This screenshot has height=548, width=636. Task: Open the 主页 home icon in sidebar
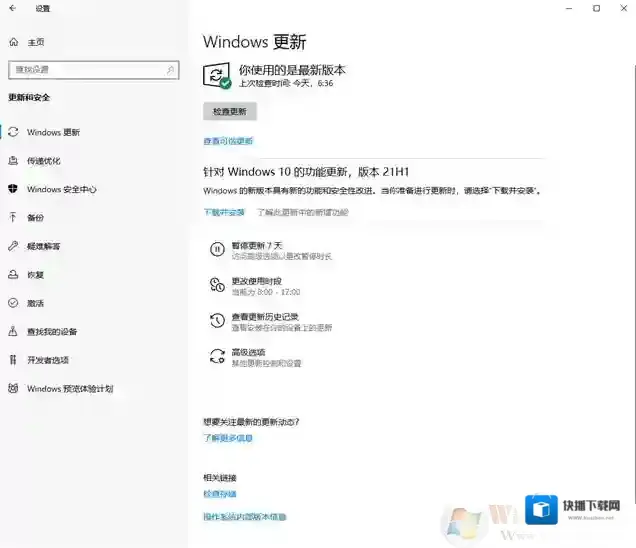click(x=14, y=43)
